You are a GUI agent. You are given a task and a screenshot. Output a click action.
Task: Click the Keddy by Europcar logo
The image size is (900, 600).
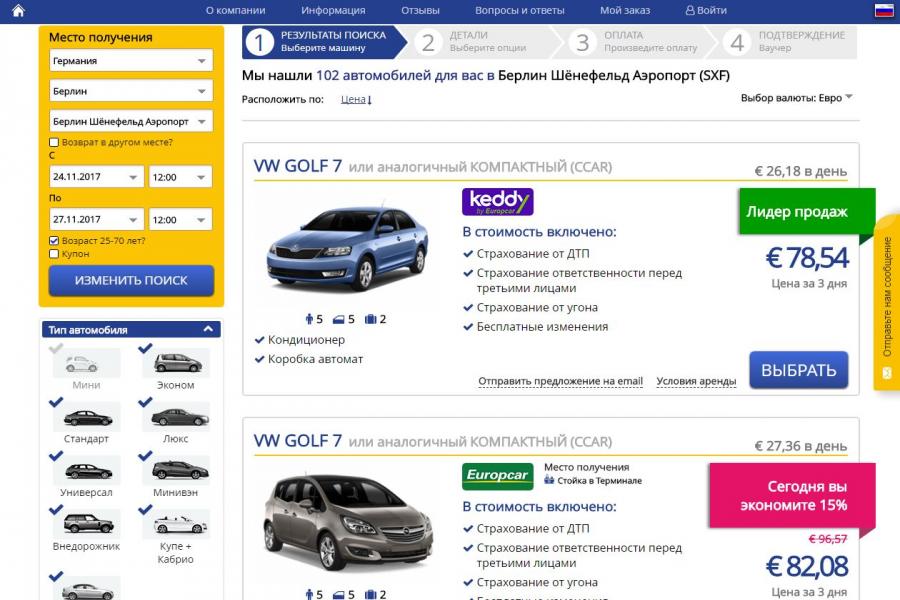(x=498, y=202)
